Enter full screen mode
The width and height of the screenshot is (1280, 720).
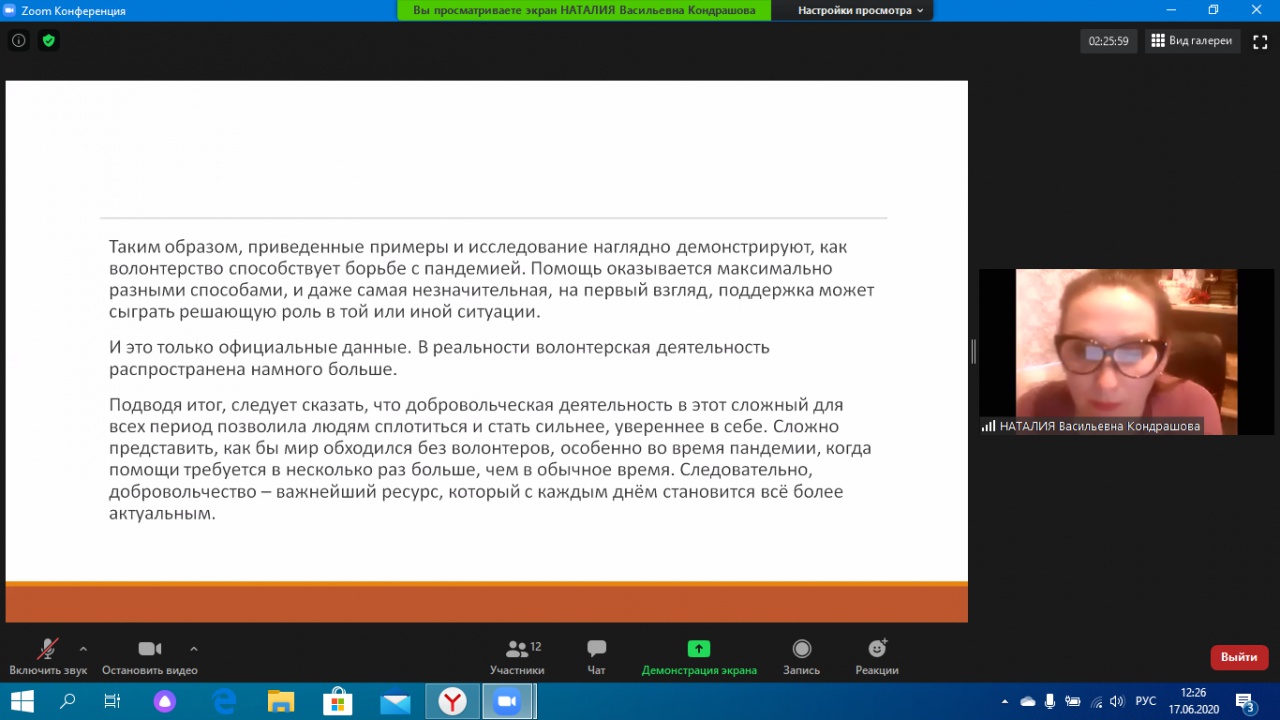coord(1259,41)
